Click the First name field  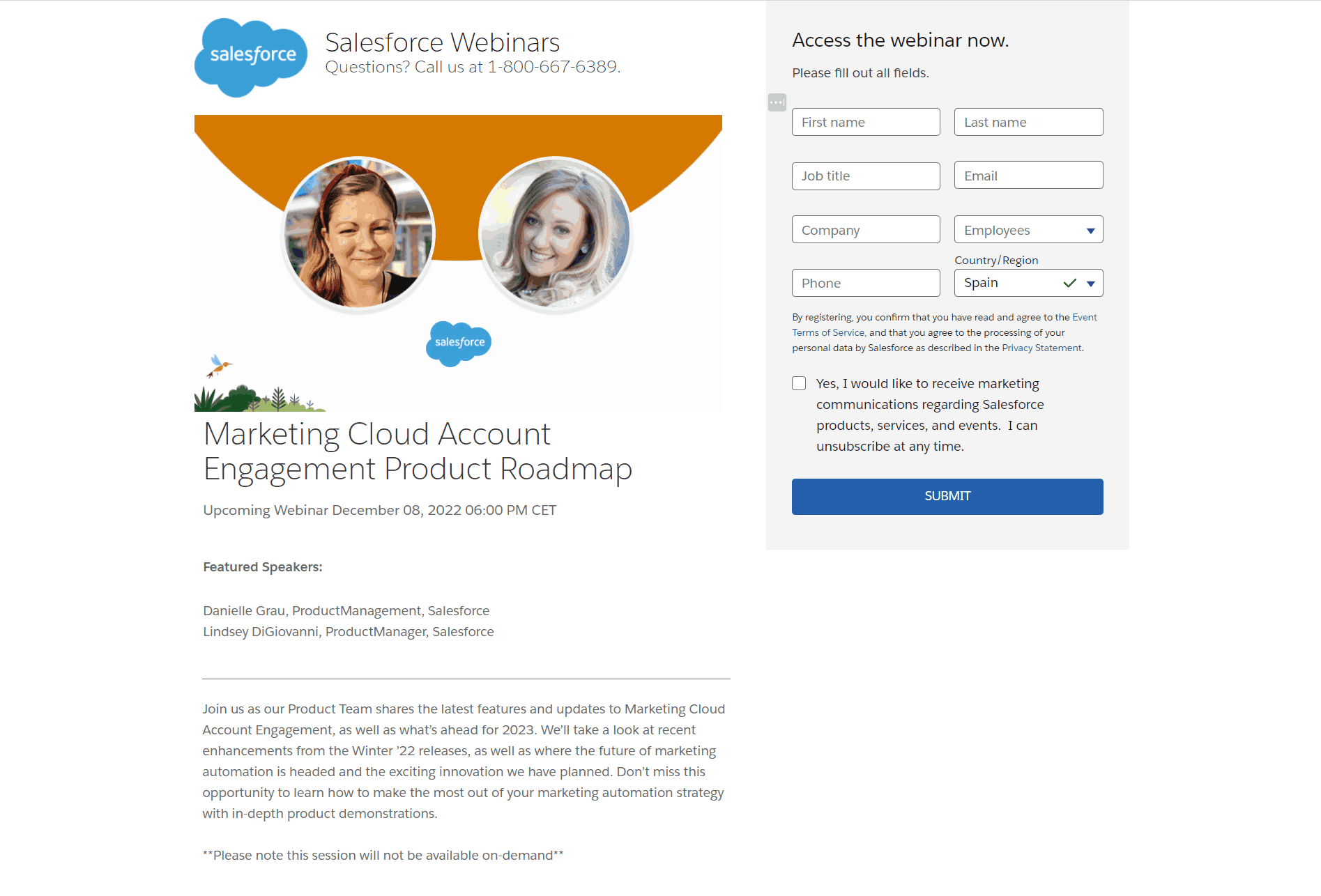coord(866,122)
